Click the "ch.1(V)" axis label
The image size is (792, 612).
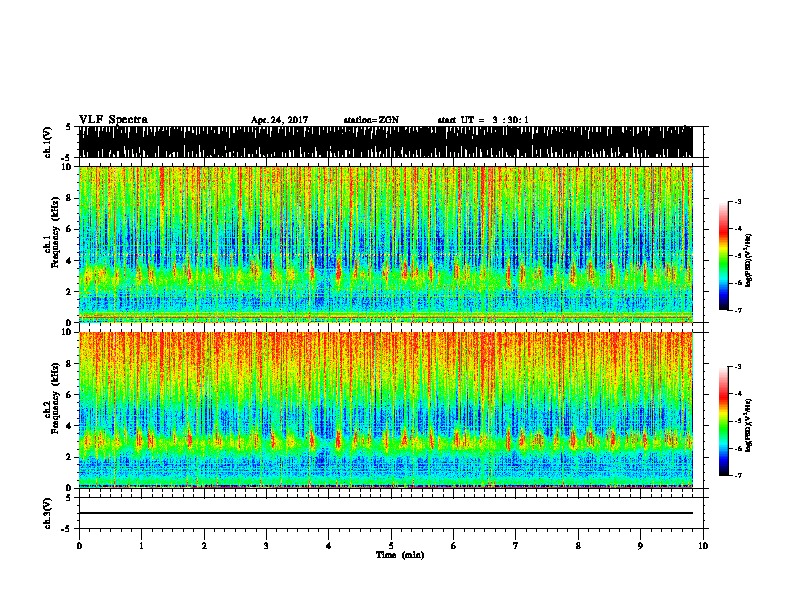(x=47, y=142)
